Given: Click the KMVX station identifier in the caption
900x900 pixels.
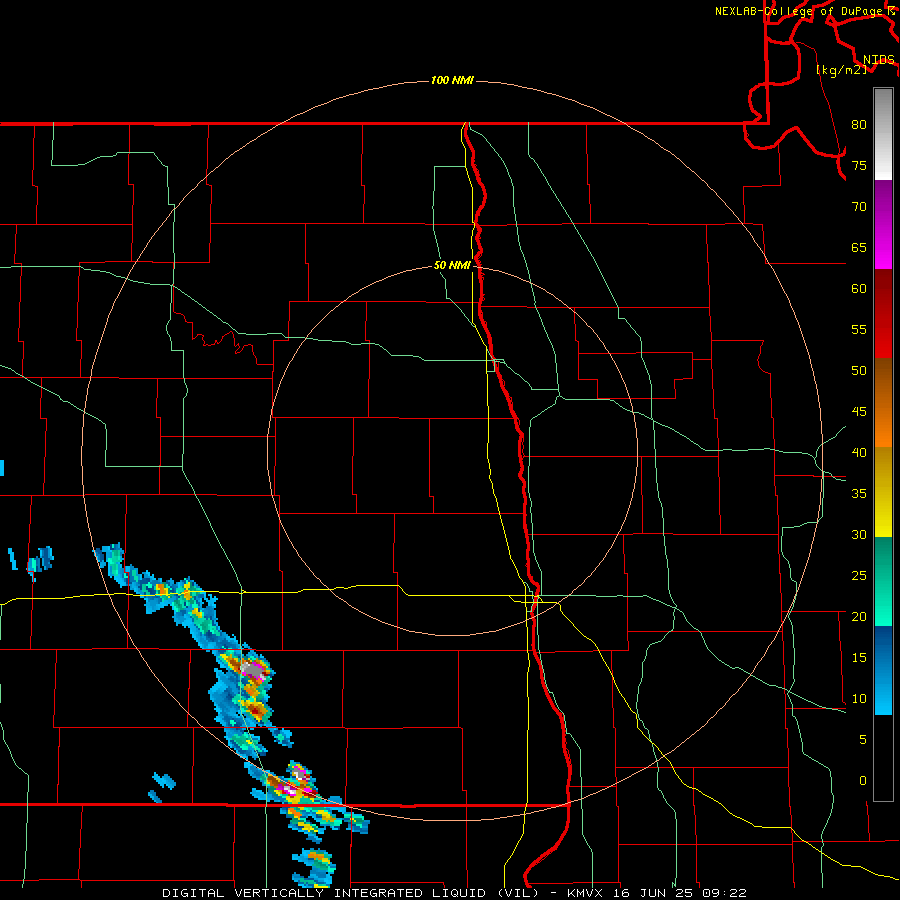Looking at the screenshot, I should (x=587, y=893).
